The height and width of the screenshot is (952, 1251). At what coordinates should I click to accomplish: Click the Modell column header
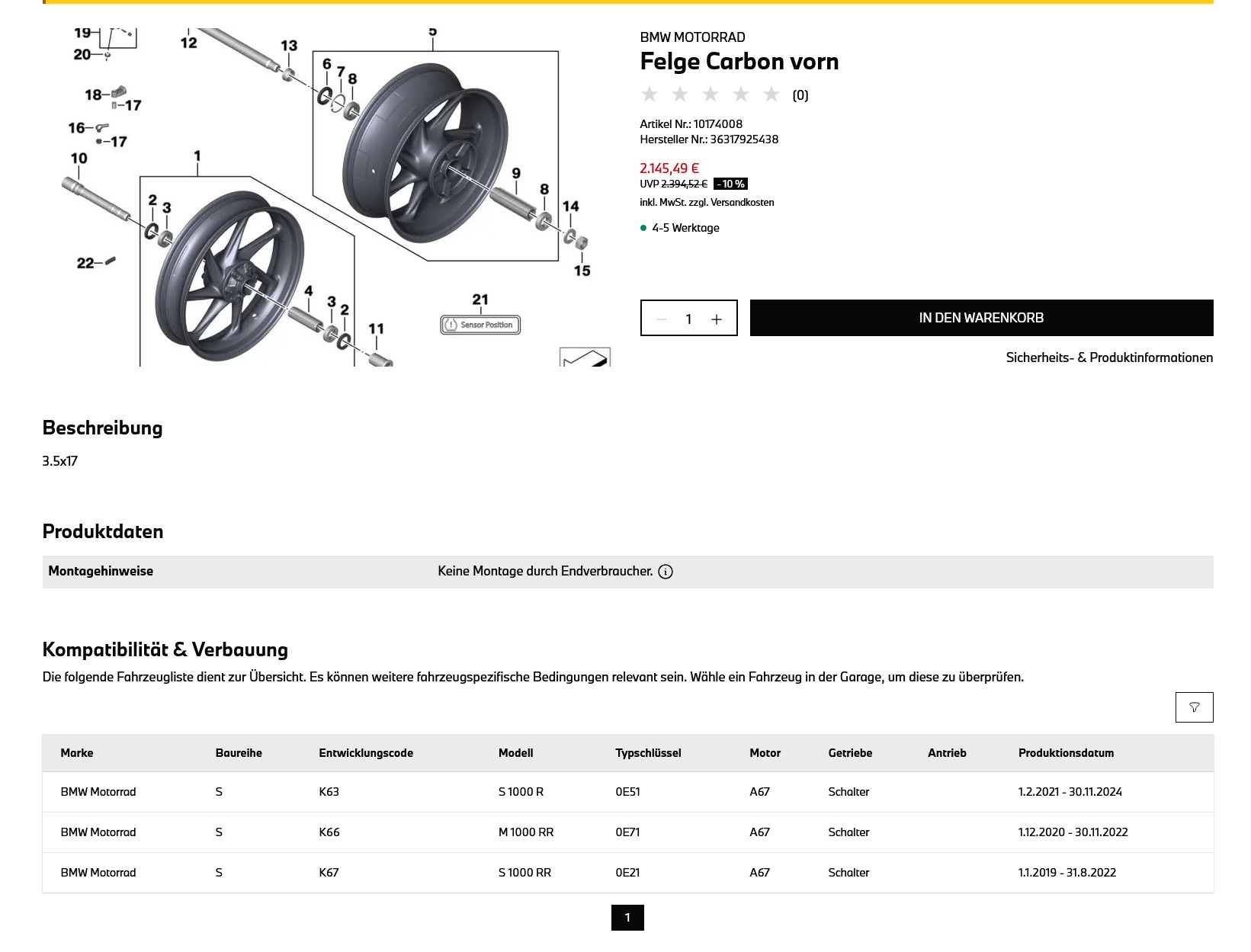coord(515,753)
